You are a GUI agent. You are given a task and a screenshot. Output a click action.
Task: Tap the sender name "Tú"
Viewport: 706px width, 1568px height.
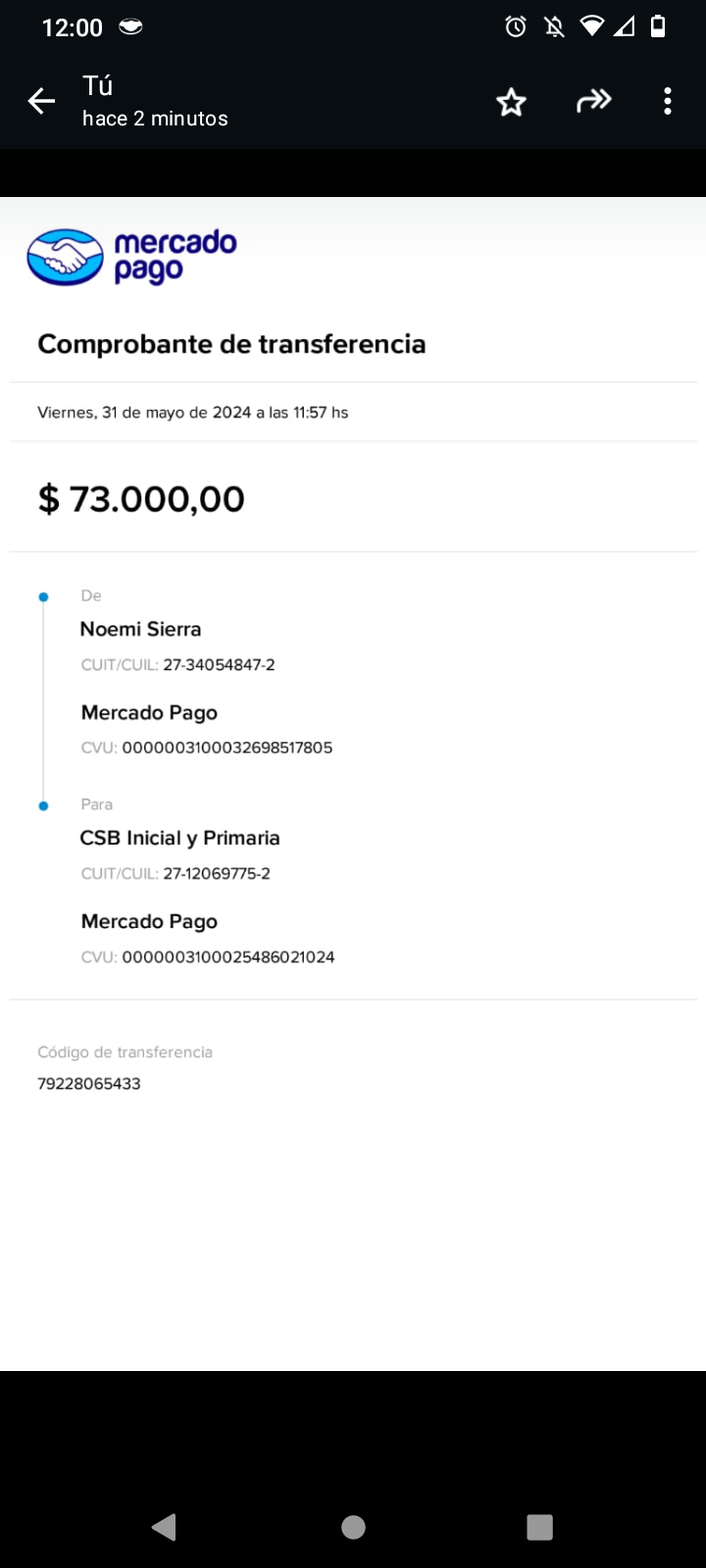coord(97,86)
